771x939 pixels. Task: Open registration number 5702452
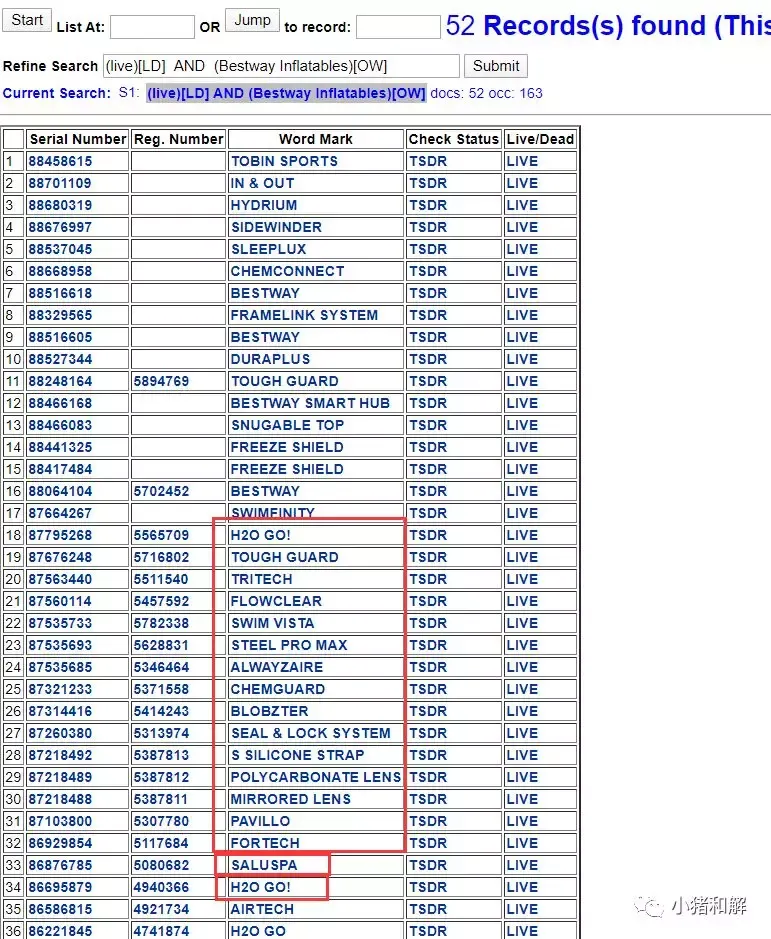[x=161, y=492]
